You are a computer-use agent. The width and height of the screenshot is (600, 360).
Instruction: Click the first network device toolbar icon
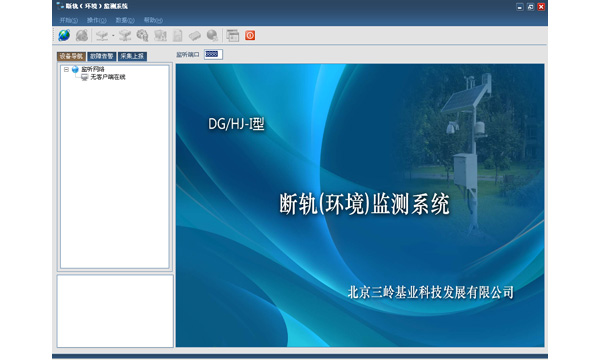pos(102,36)
